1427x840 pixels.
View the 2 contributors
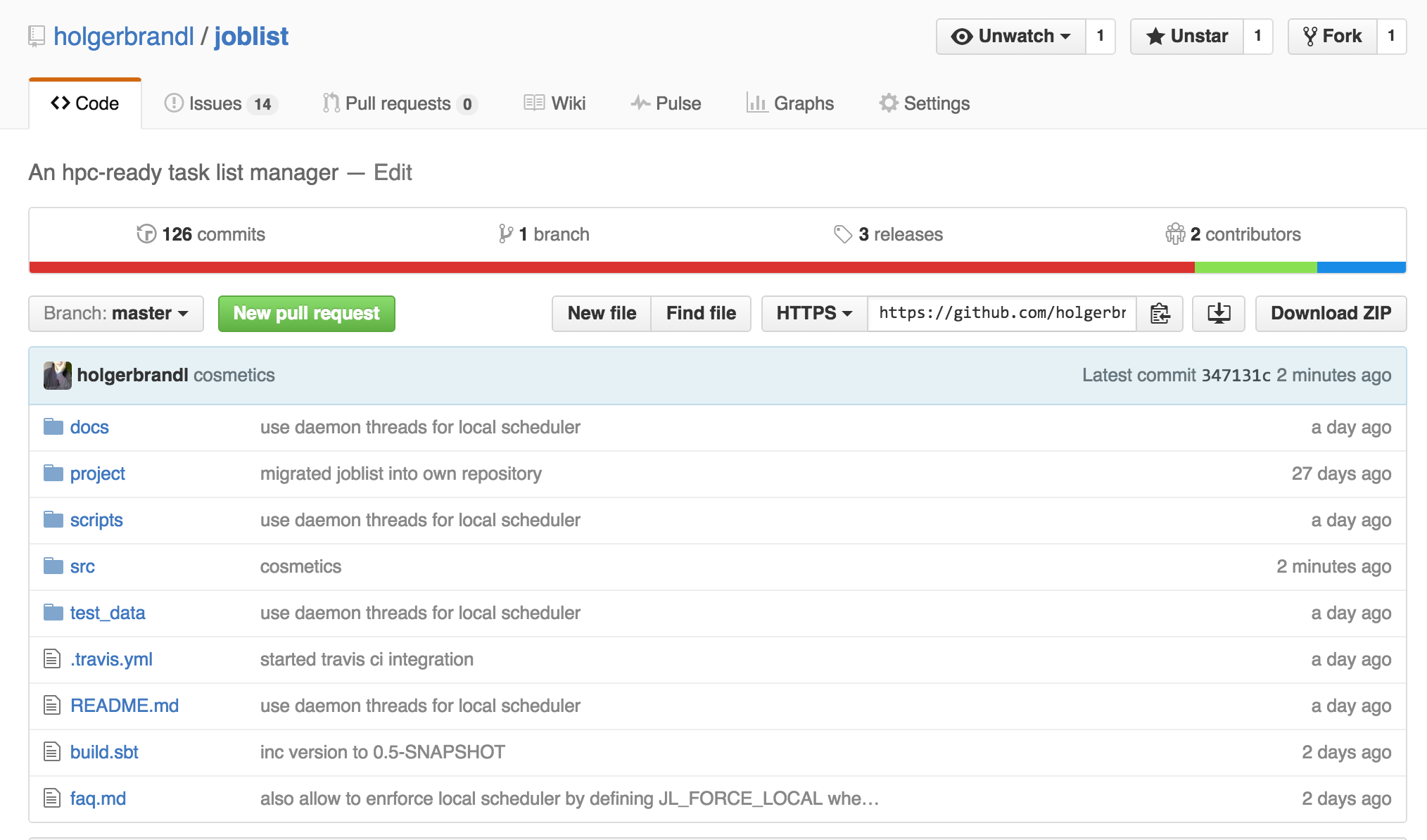coord(1233,234)
